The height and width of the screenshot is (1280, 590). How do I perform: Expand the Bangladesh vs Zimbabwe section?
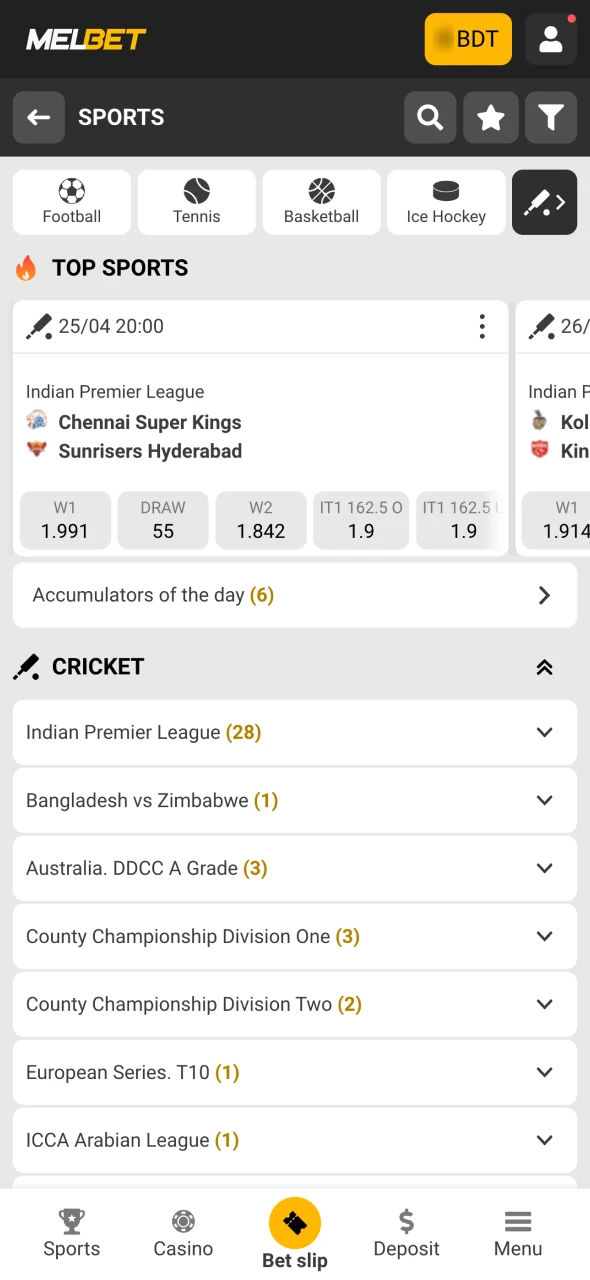(295, 800)
